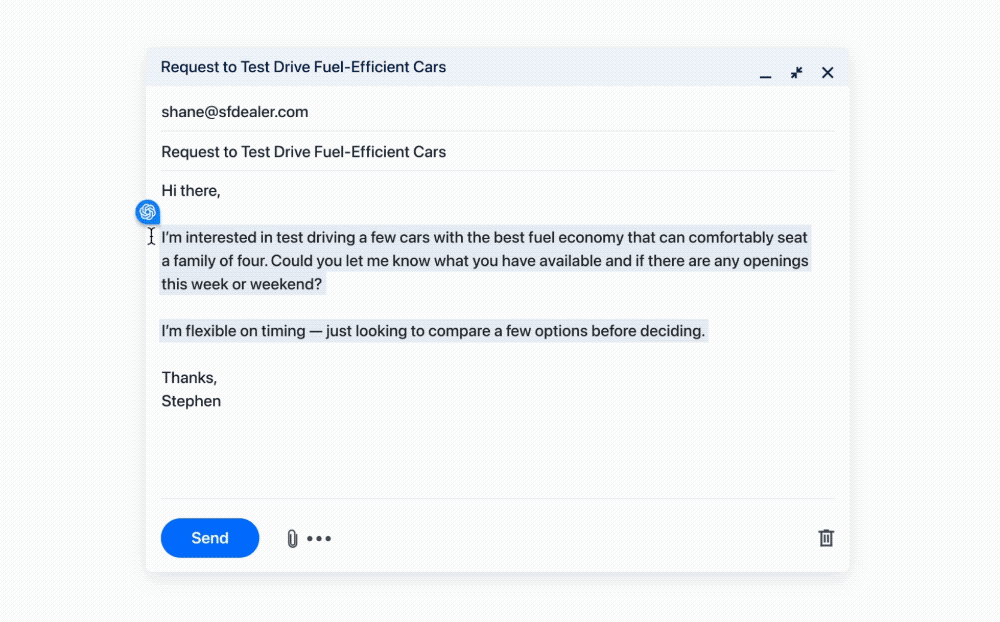Minimize the compose window

(x=765, y=74)
